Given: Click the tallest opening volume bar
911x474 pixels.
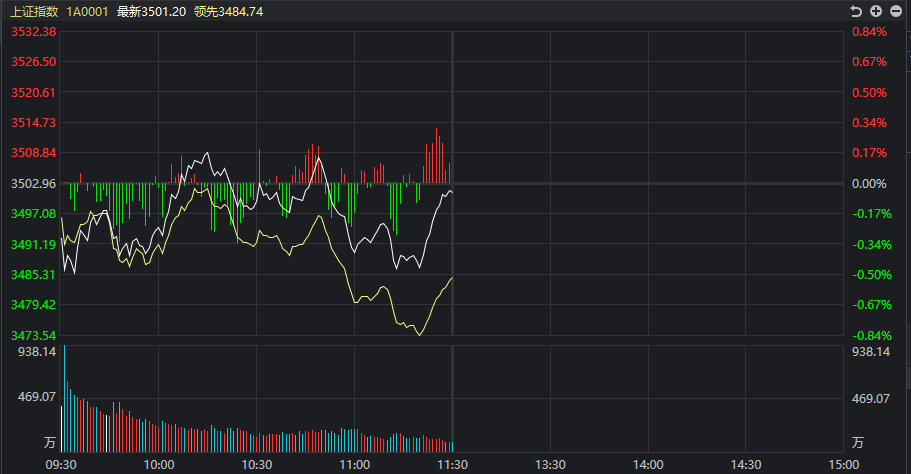Looking at the screenshot, I should point(64,400).
